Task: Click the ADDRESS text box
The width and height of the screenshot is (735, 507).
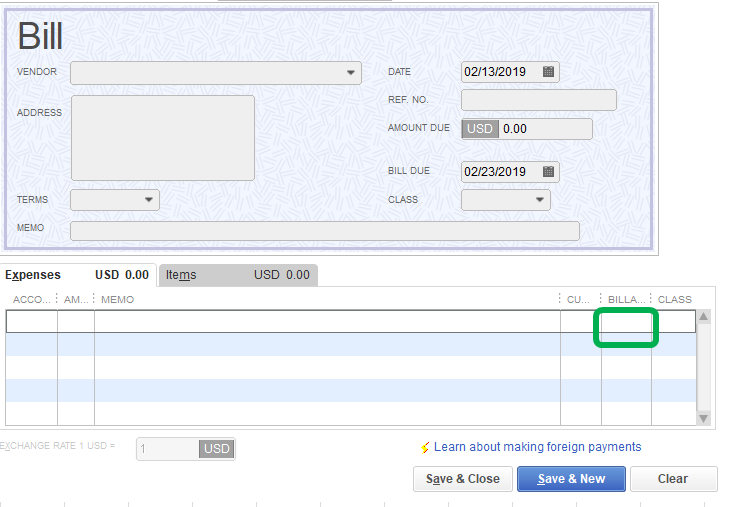Action: coord(163,138)
